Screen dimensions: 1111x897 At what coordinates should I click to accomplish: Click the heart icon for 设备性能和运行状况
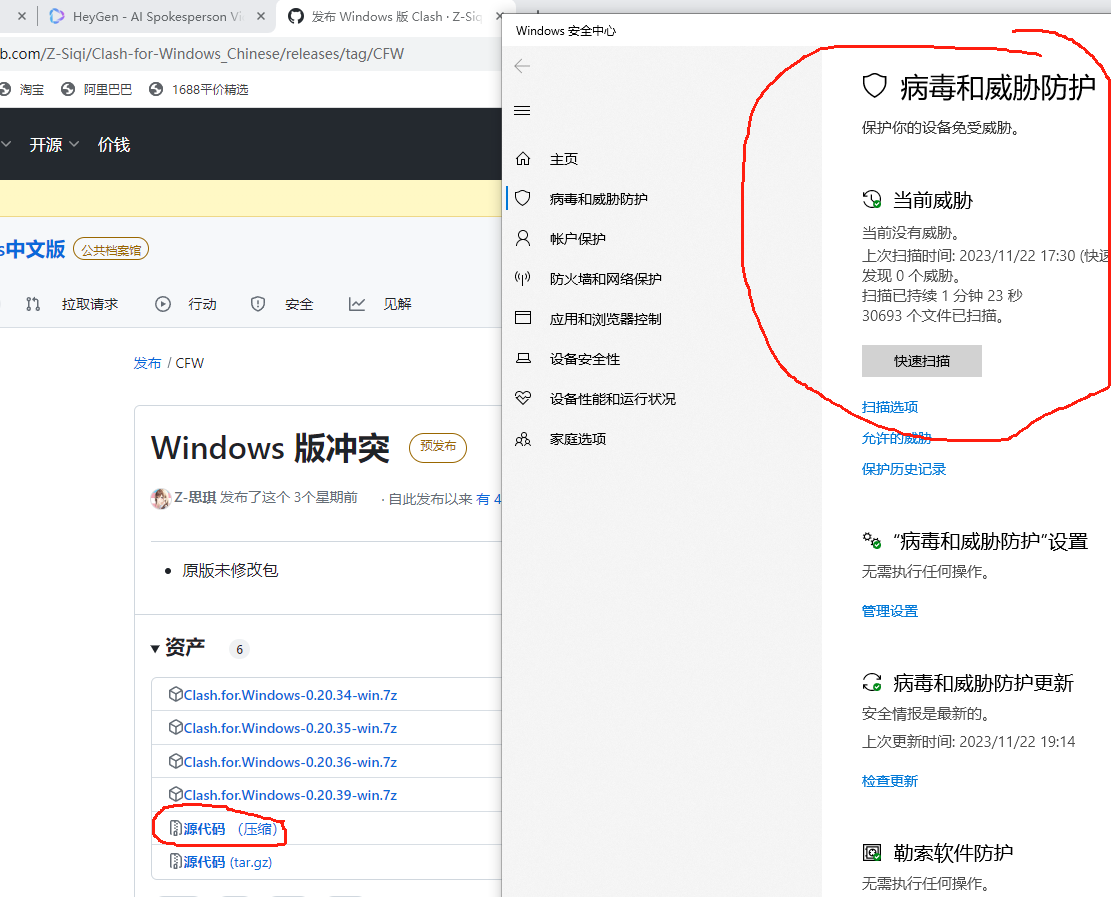[x=523, y=398]
